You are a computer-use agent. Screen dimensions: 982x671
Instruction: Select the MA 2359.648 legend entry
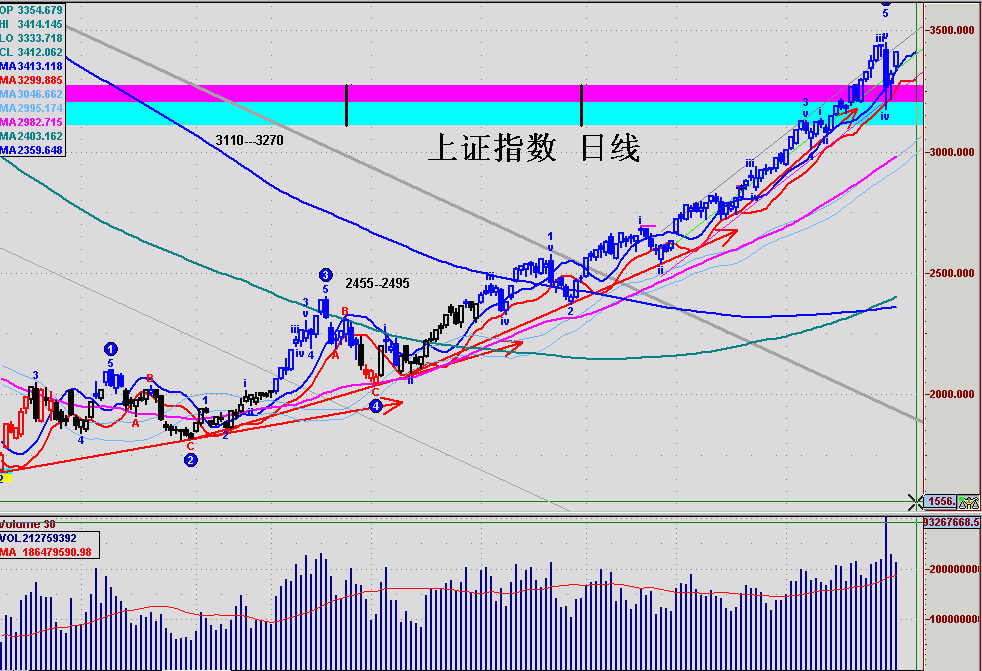coord(31,150)
